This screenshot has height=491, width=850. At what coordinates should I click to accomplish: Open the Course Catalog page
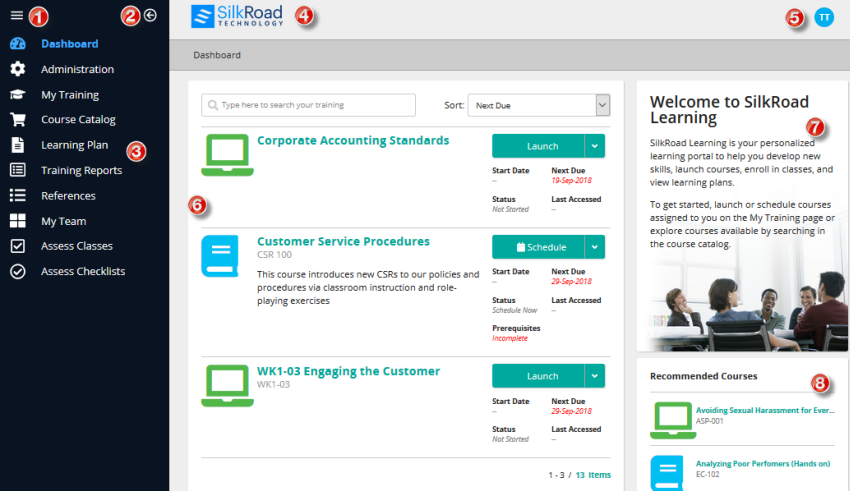click(x=78, y=119)
